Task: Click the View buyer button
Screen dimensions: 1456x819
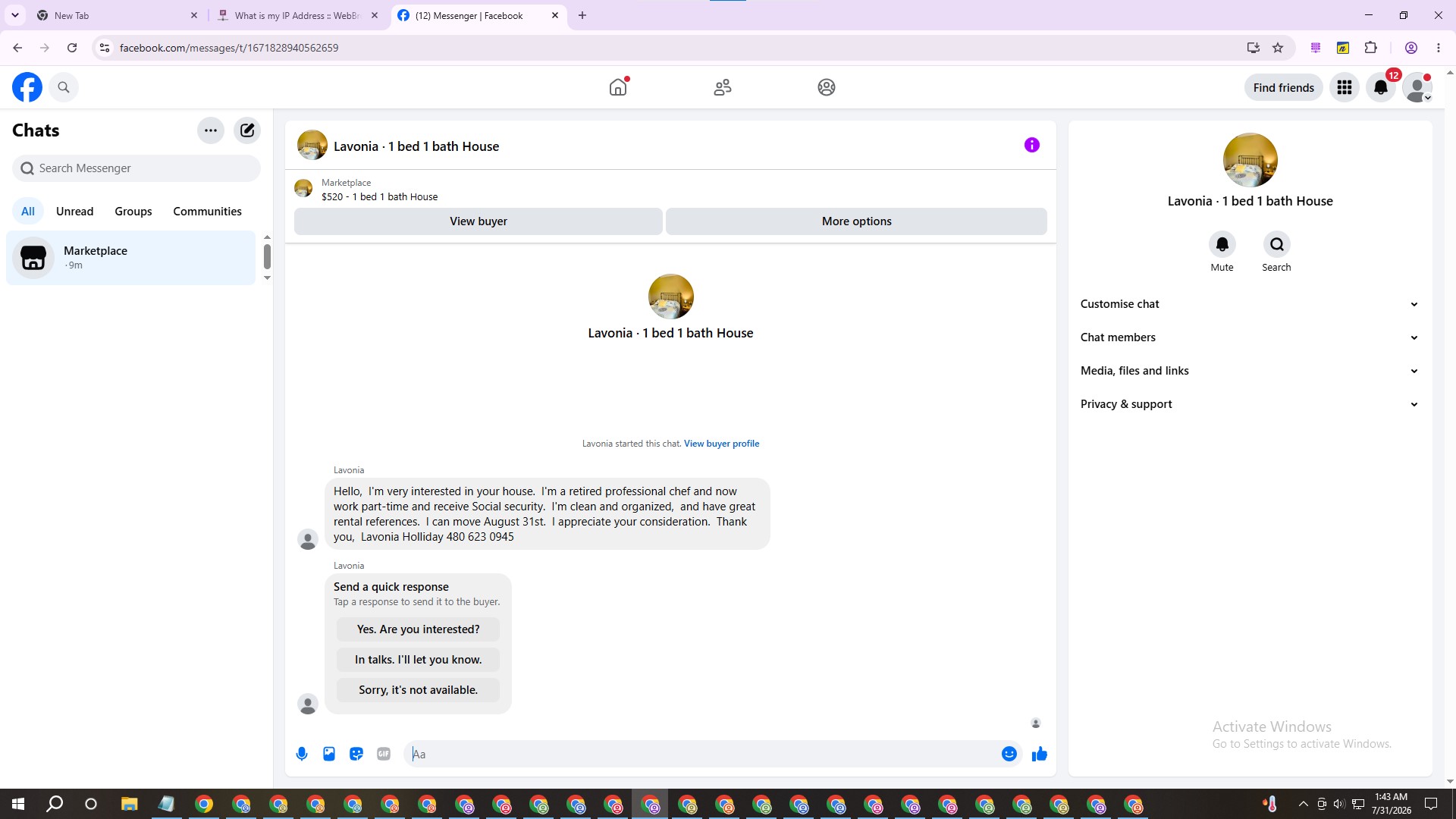Action: (x=479, y=221)
